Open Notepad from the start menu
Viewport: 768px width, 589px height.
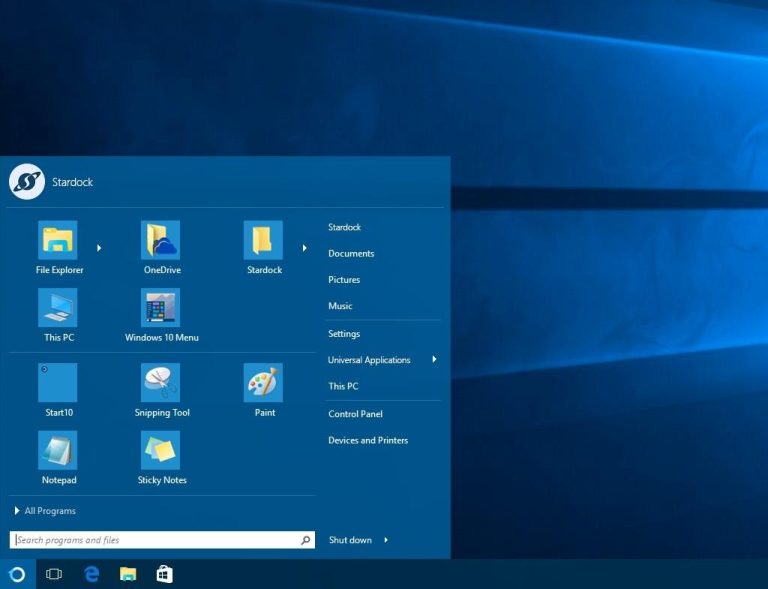(58, 451)
